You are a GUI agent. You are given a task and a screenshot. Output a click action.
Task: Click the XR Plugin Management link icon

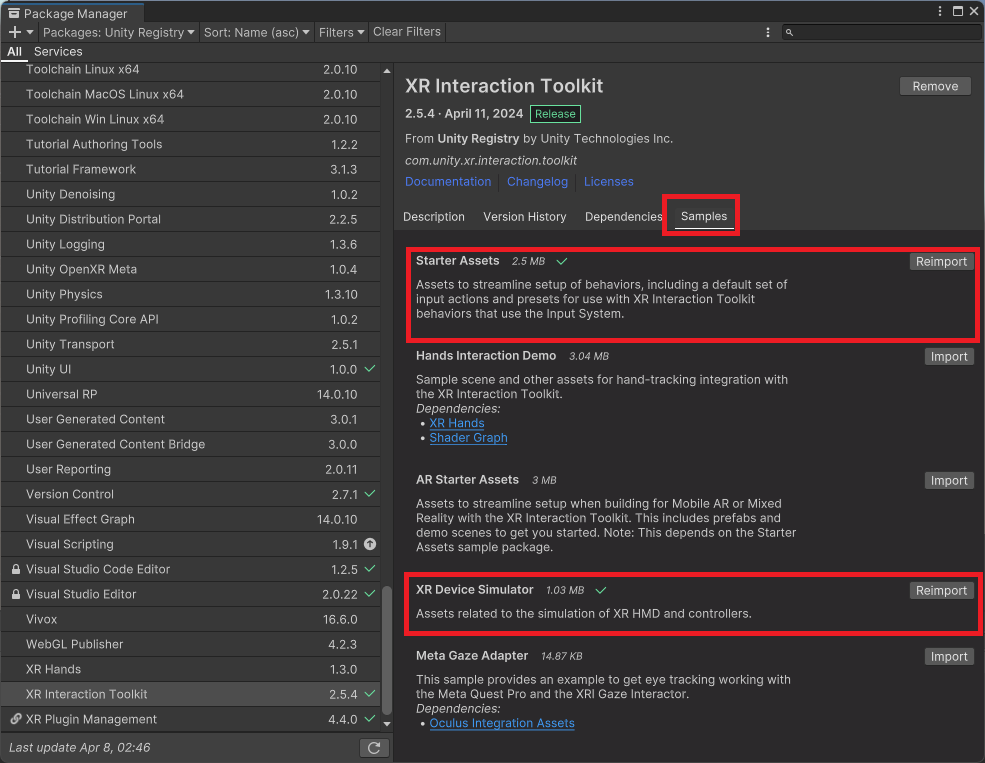pos(16,720)
